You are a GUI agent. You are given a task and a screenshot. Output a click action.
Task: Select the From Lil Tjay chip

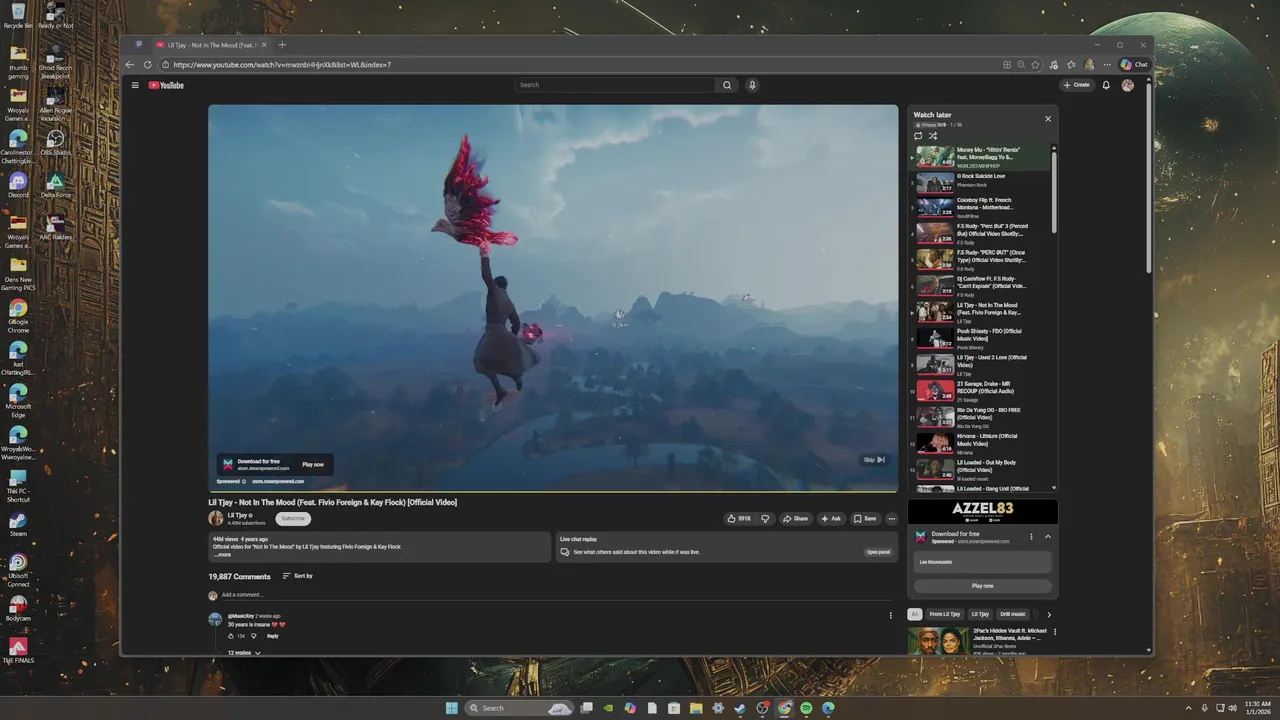click(x=944, y=614)
